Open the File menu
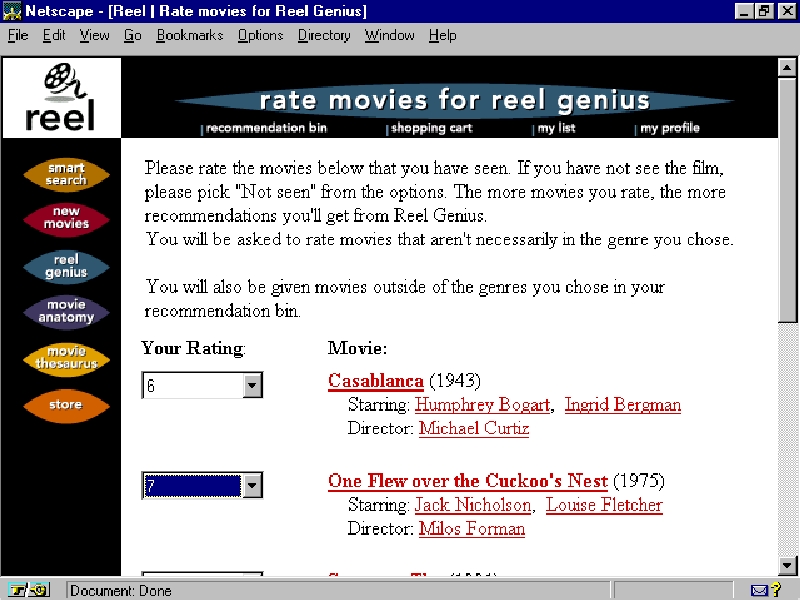This screenshot has height=600, width=800. pyautogui.click(x=18, y=35)
